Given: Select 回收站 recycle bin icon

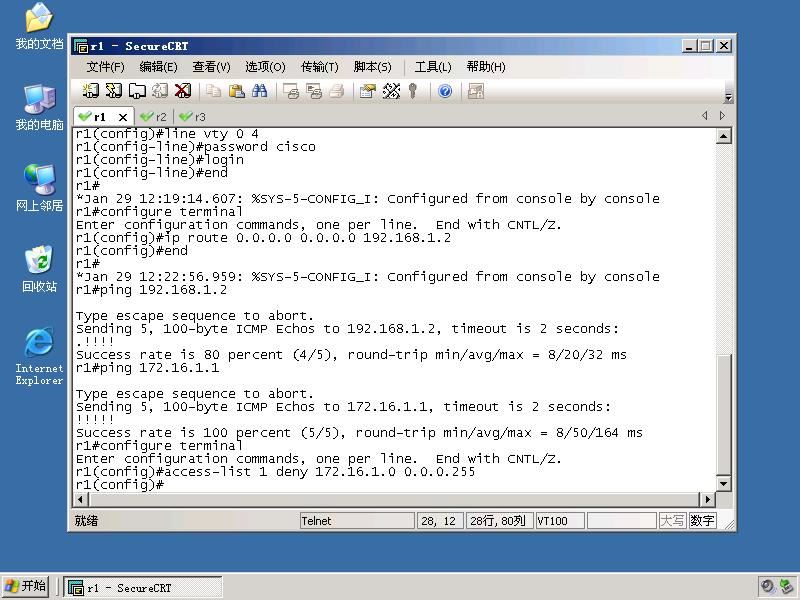Looking at the screenshot, I should click(x=39, y=269).
